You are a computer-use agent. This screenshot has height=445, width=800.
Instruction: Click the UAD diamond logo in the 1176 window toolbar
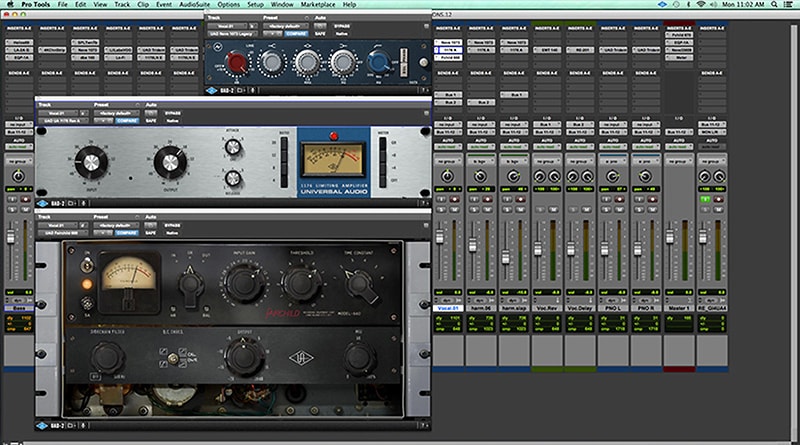click(x=42, y=204)
